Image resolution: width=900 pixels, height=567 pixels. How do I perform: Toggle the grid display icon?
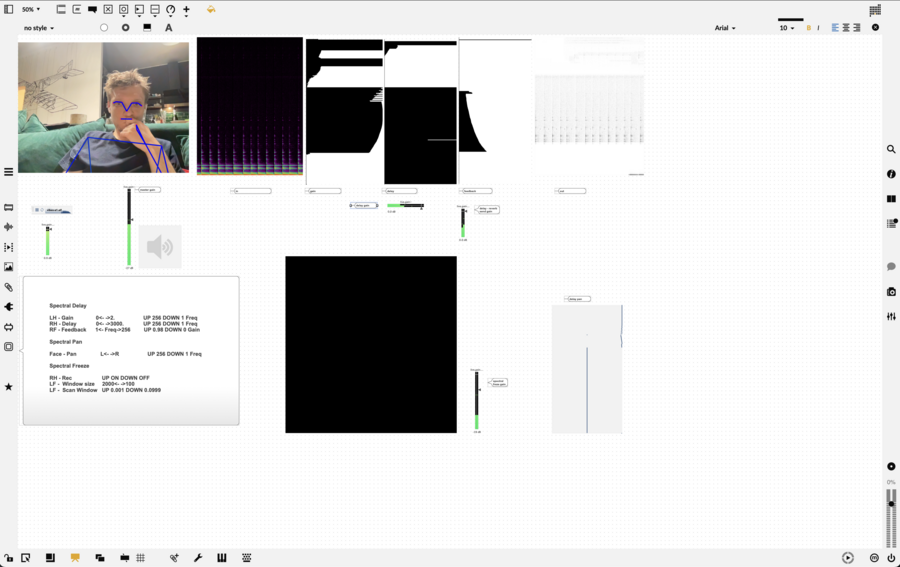coord(141,558)
